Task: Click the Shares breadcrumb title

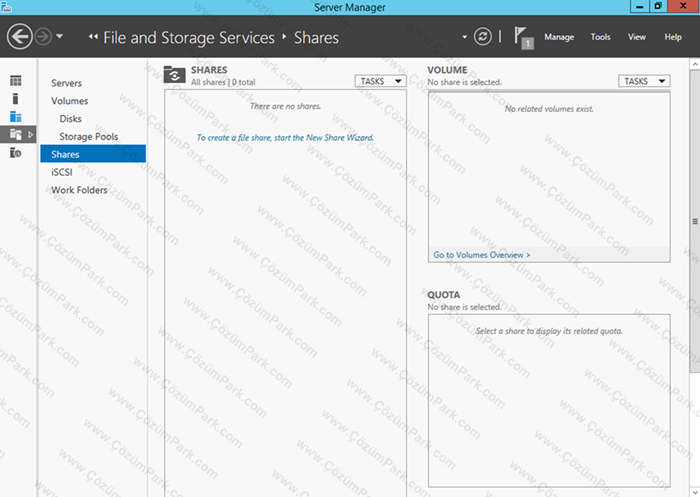Action: (x=316, y=38)
